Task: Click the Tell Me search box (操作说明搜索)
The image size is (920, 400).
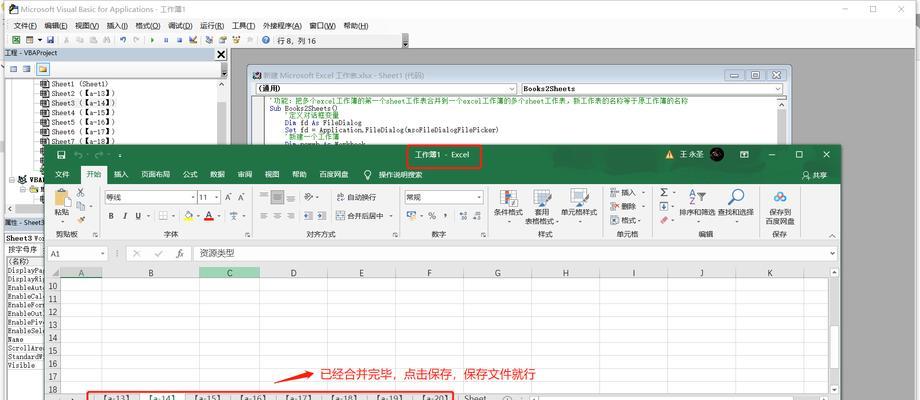Action: (393, 174)
